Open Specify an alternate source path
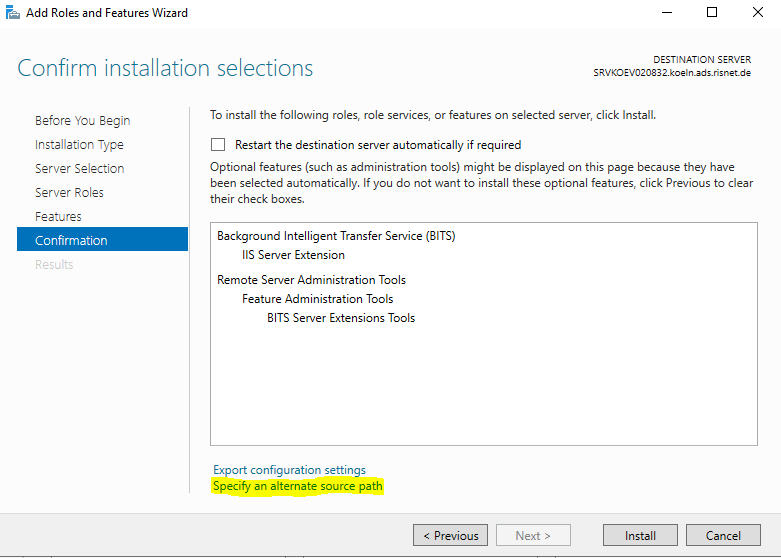The height and width of the screenshot is (558, 781). [x=297, y=486]
